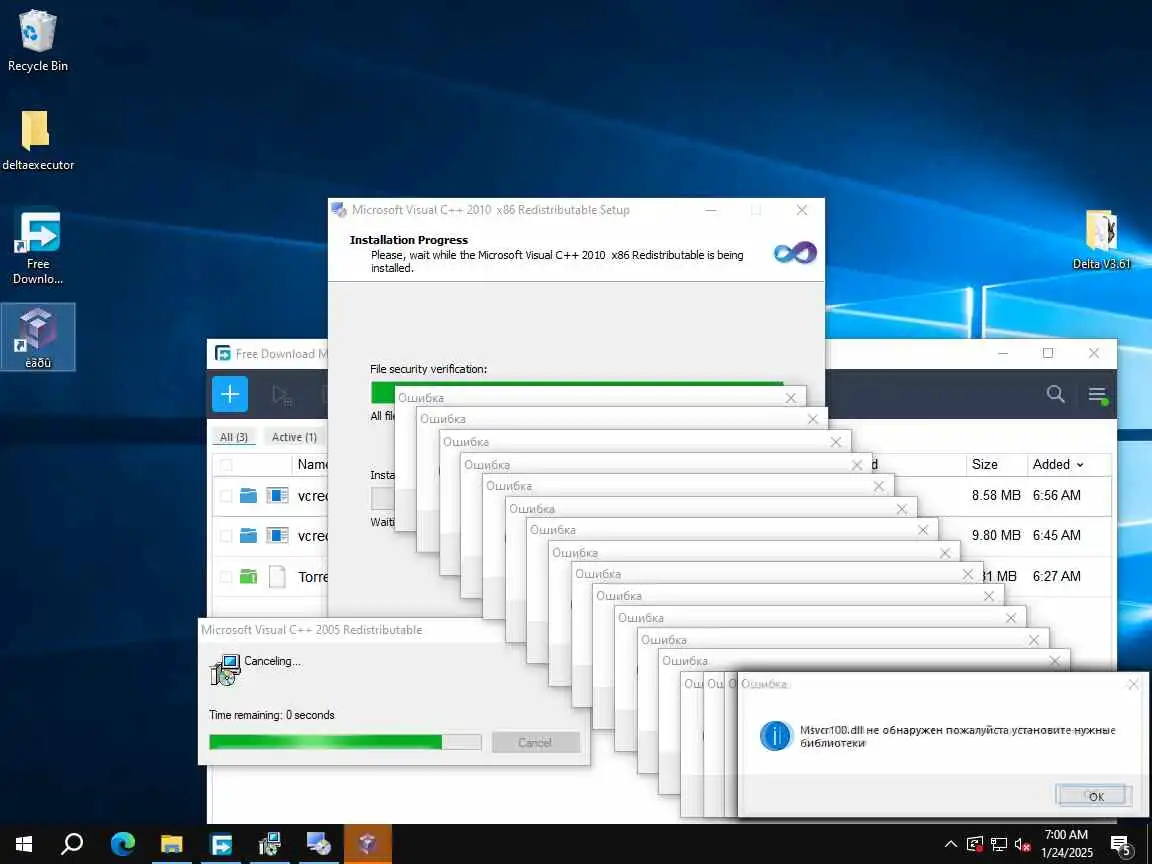Click the Size column header
Viewport: 1152px width, 864px height.
(x=984, y=464)
